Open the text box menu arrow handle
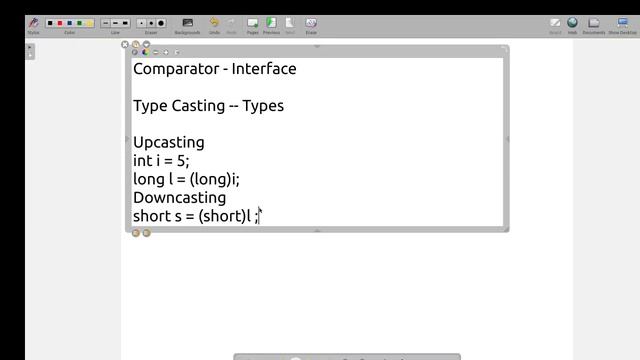The height and width of the screenshot is (360, 640). point(146,44)
